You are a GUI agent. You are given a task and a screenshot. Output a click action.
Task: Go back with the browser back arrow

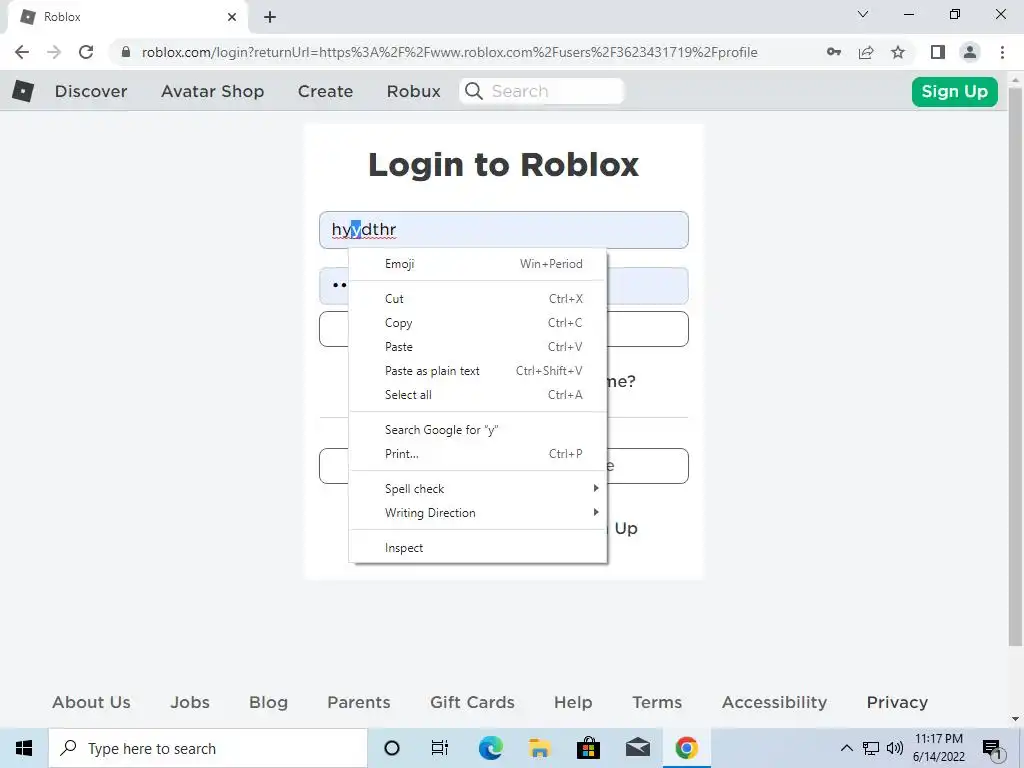(x=22, y=52)
